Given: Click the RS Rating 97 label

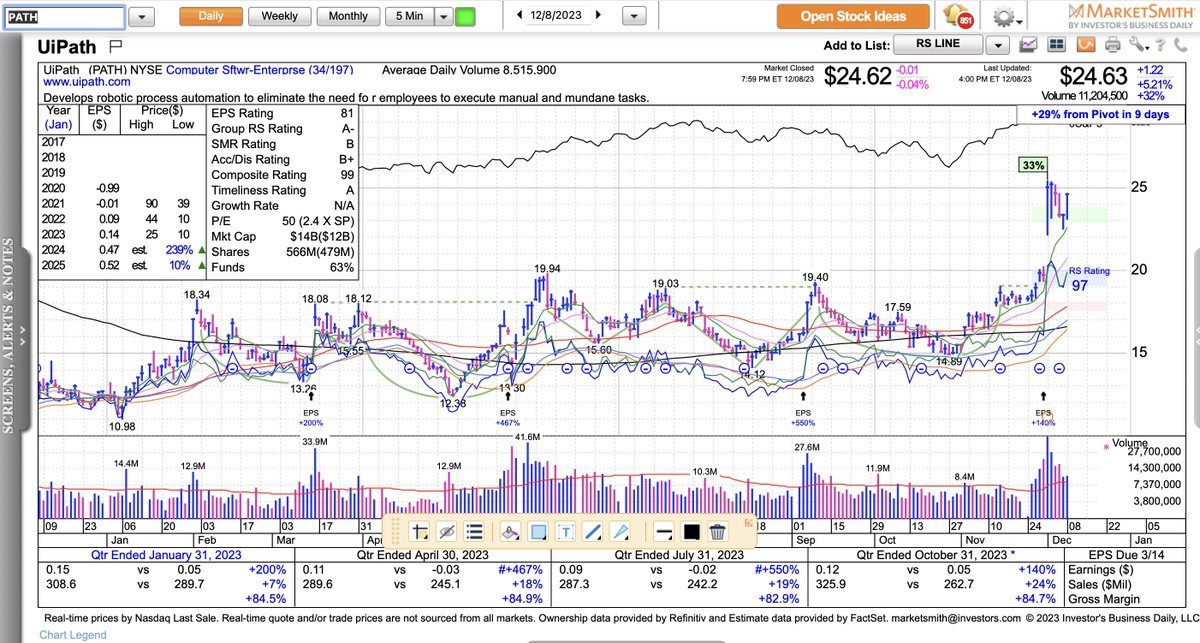Looking at the screenshot, I should (x=1090, y=279).
